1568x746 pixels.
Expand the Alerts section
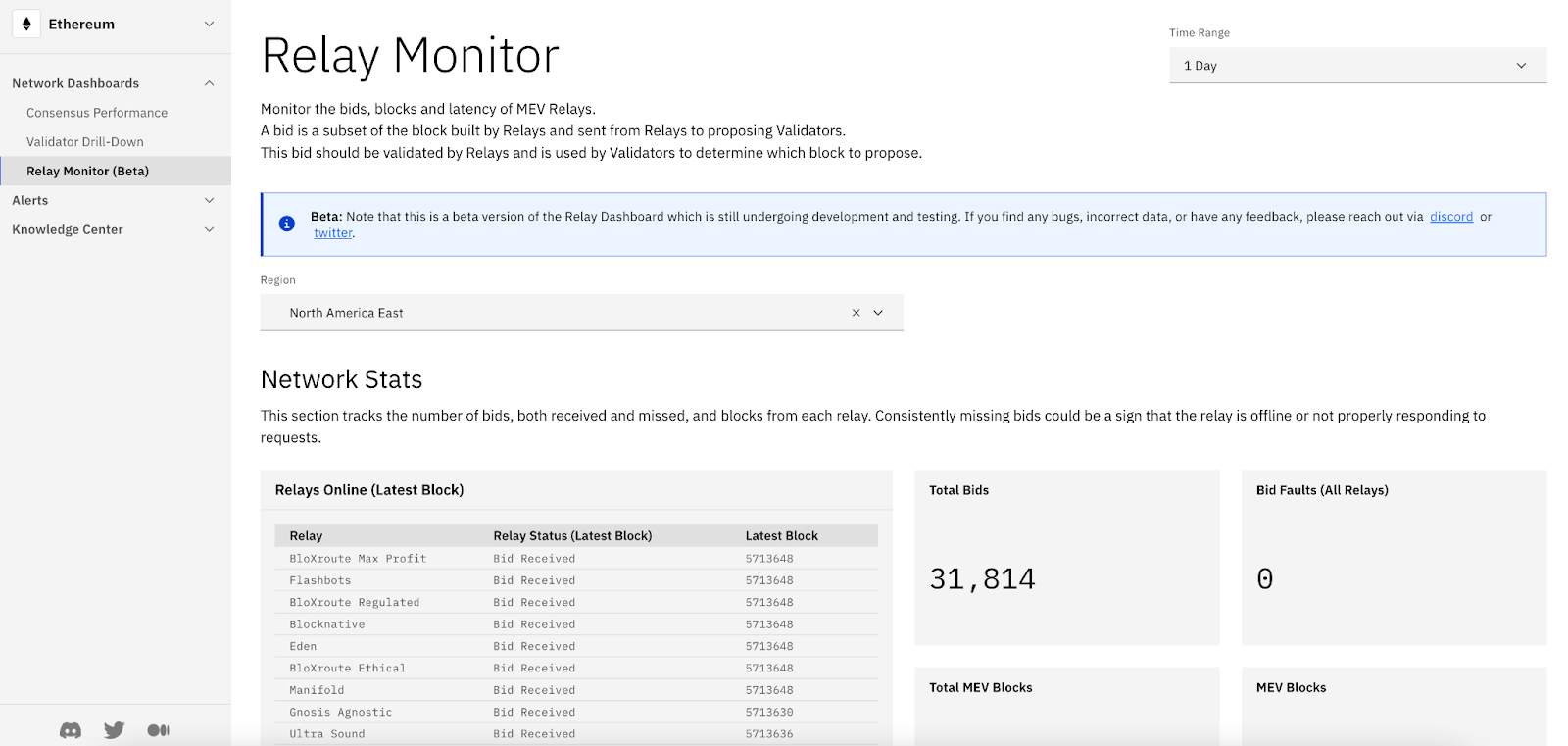coord(209,200)
